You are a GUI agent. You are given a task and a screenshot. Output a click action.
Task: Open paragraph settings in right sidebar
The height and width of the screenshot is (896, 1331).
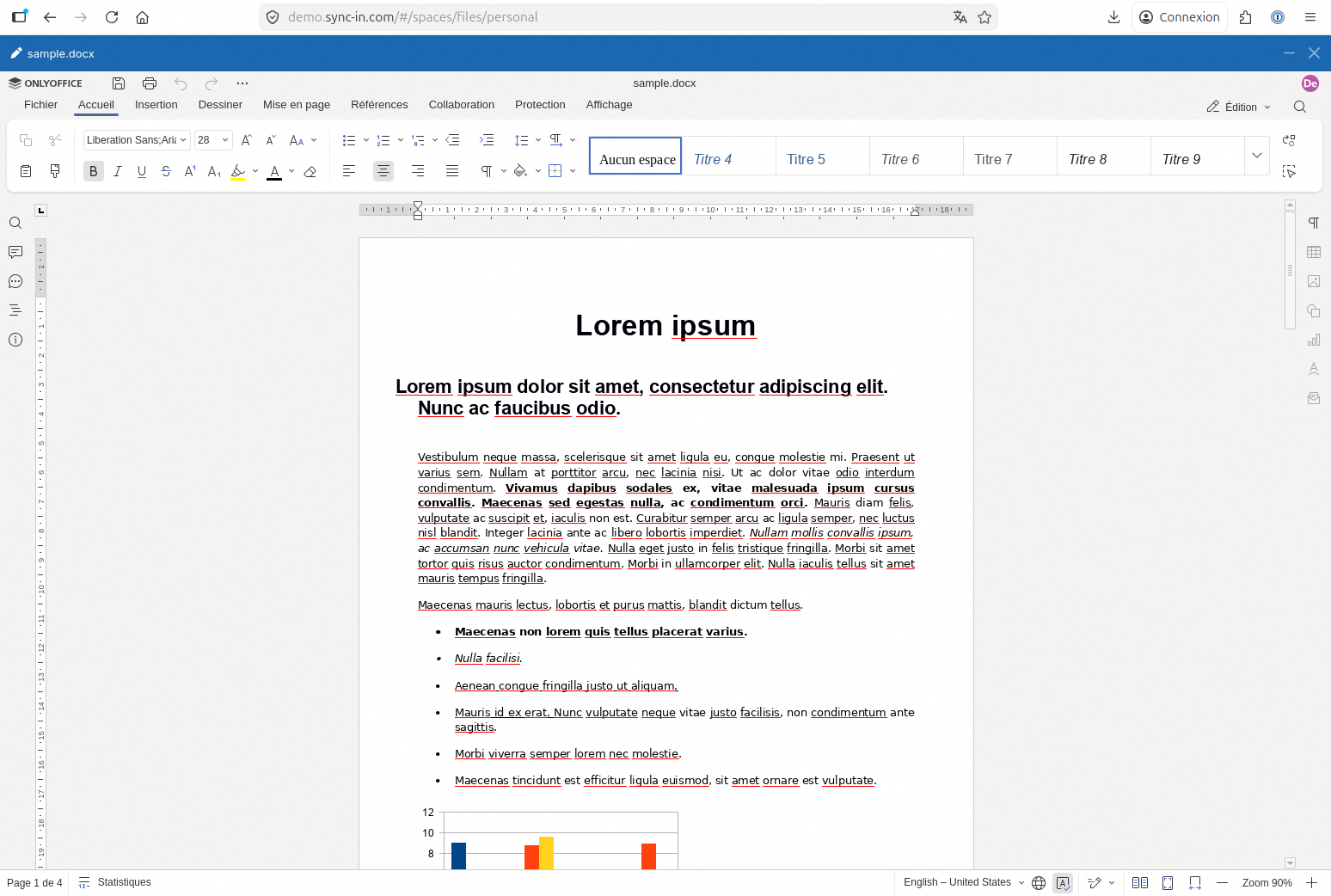[x=1314, y=223]
